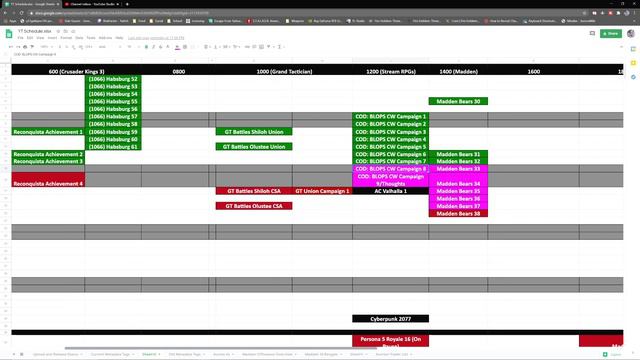
Task: Click the formula bar input
Action: point(318,54)
